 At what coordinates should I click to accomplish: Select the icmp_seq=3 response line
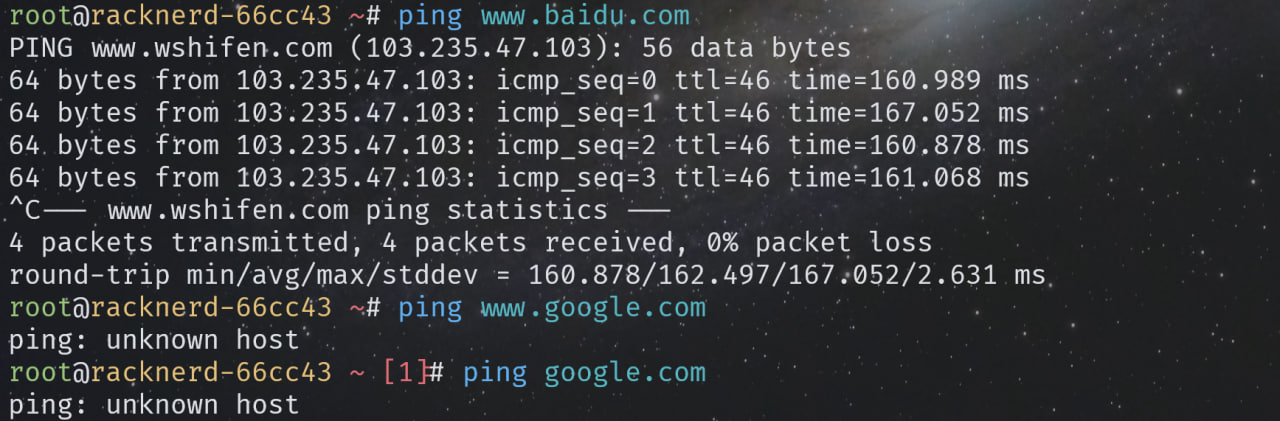pos(519,178)
